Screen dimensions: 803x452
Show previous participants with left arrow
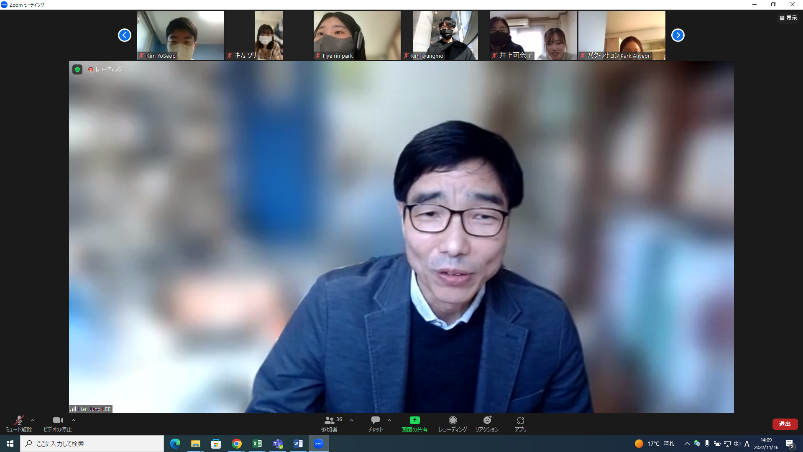click(x=124, y=35)
